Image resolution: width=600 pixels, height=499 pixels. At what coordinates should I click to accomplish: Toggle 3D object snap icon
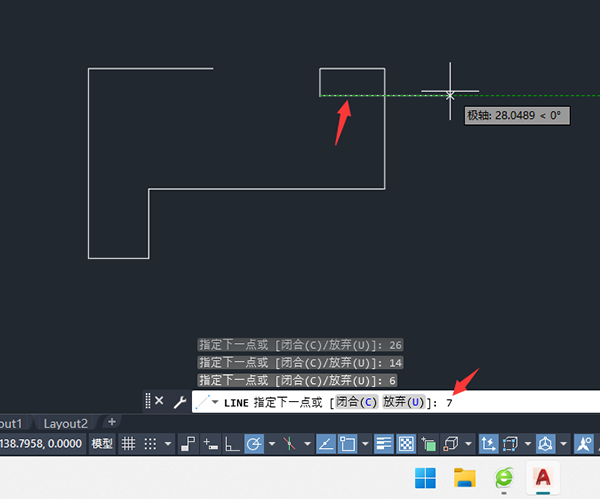[451, 444]
